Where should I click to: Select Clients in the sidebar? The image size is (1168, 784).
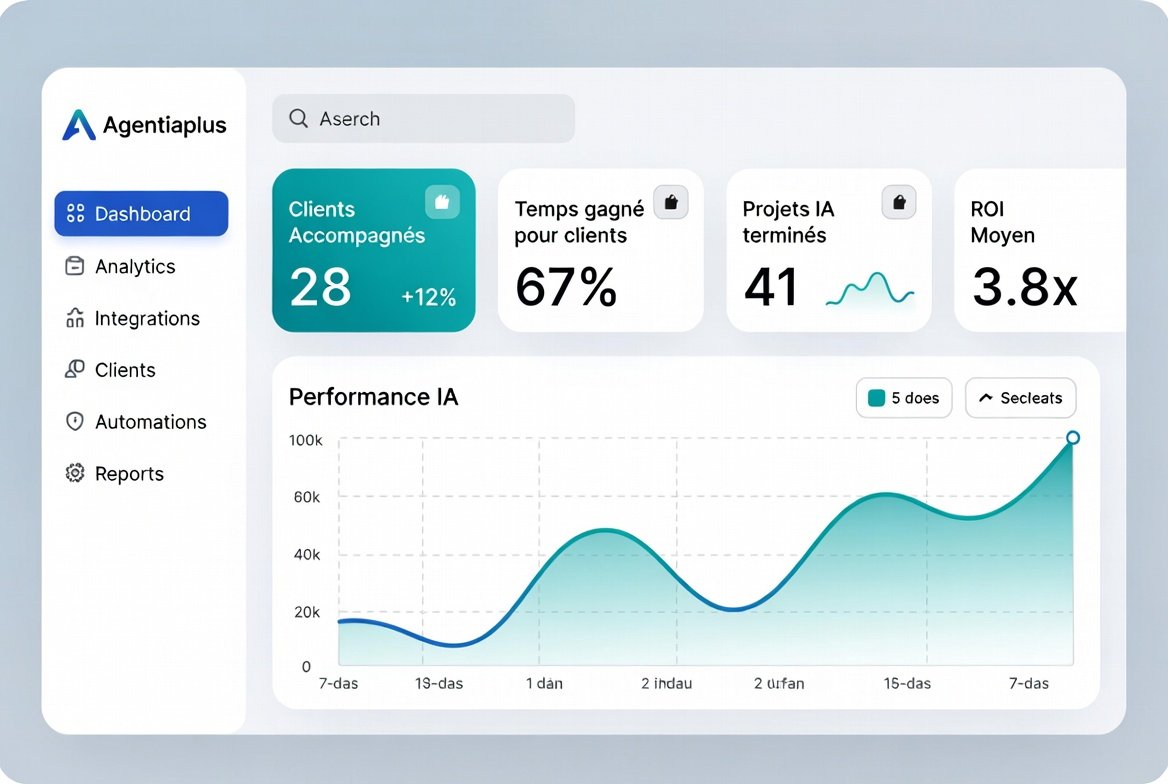(110, 370)
